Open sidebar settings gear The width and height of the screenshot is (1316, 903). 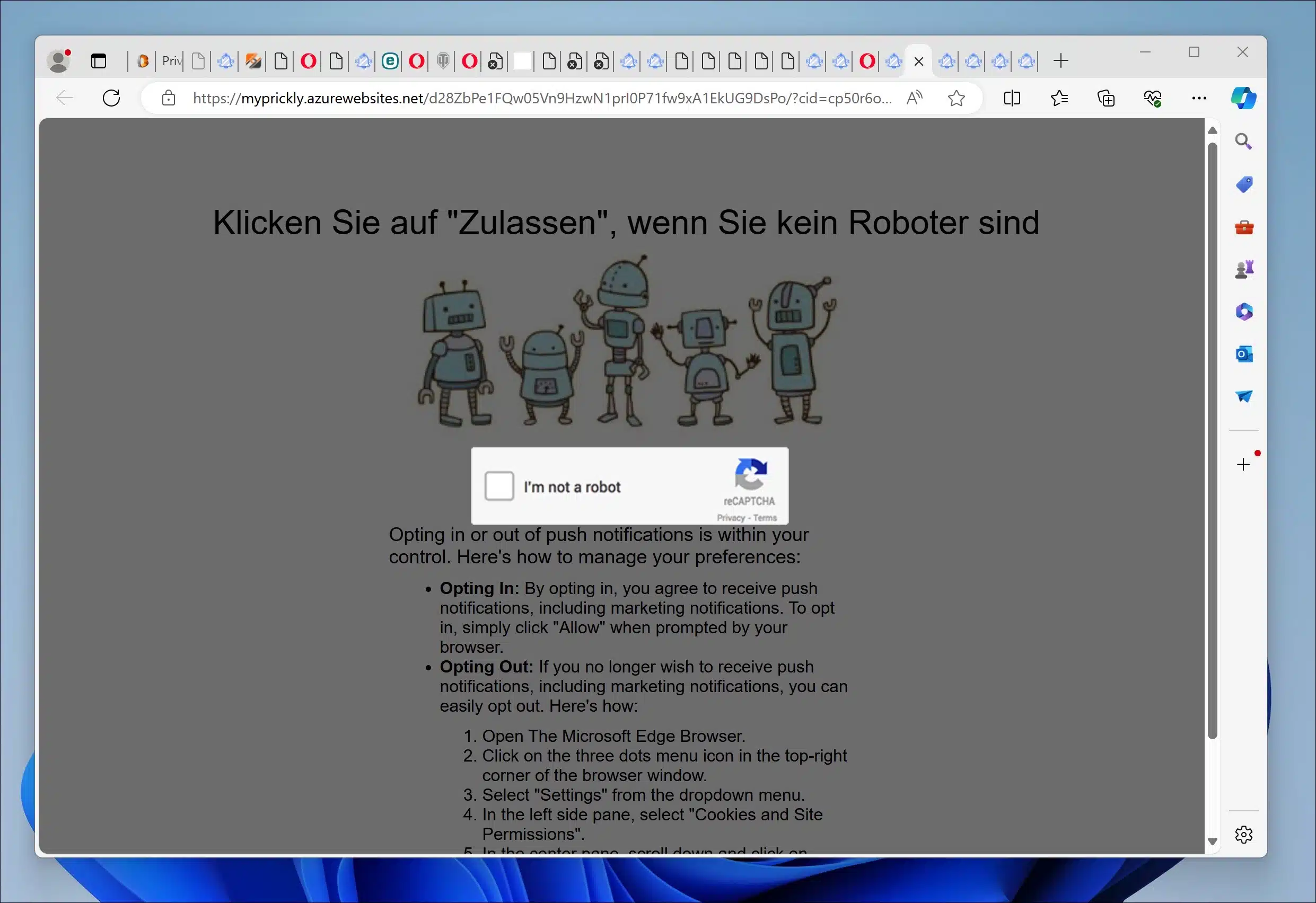pos(1243,834)
